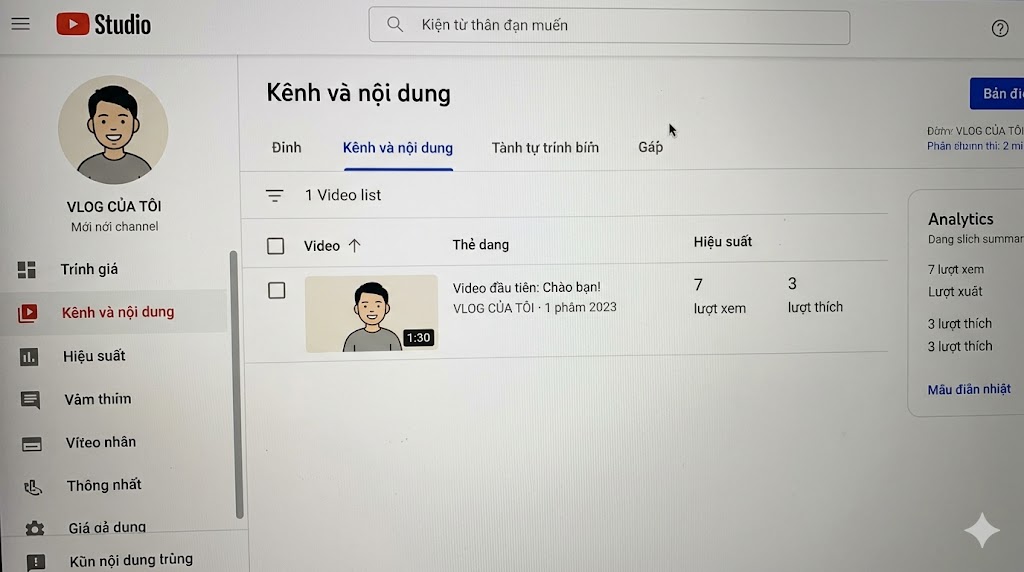Switch to the Kênh và nội dung tab
This screenshot has height=572, width=1024.
click(x=398, y=148)
